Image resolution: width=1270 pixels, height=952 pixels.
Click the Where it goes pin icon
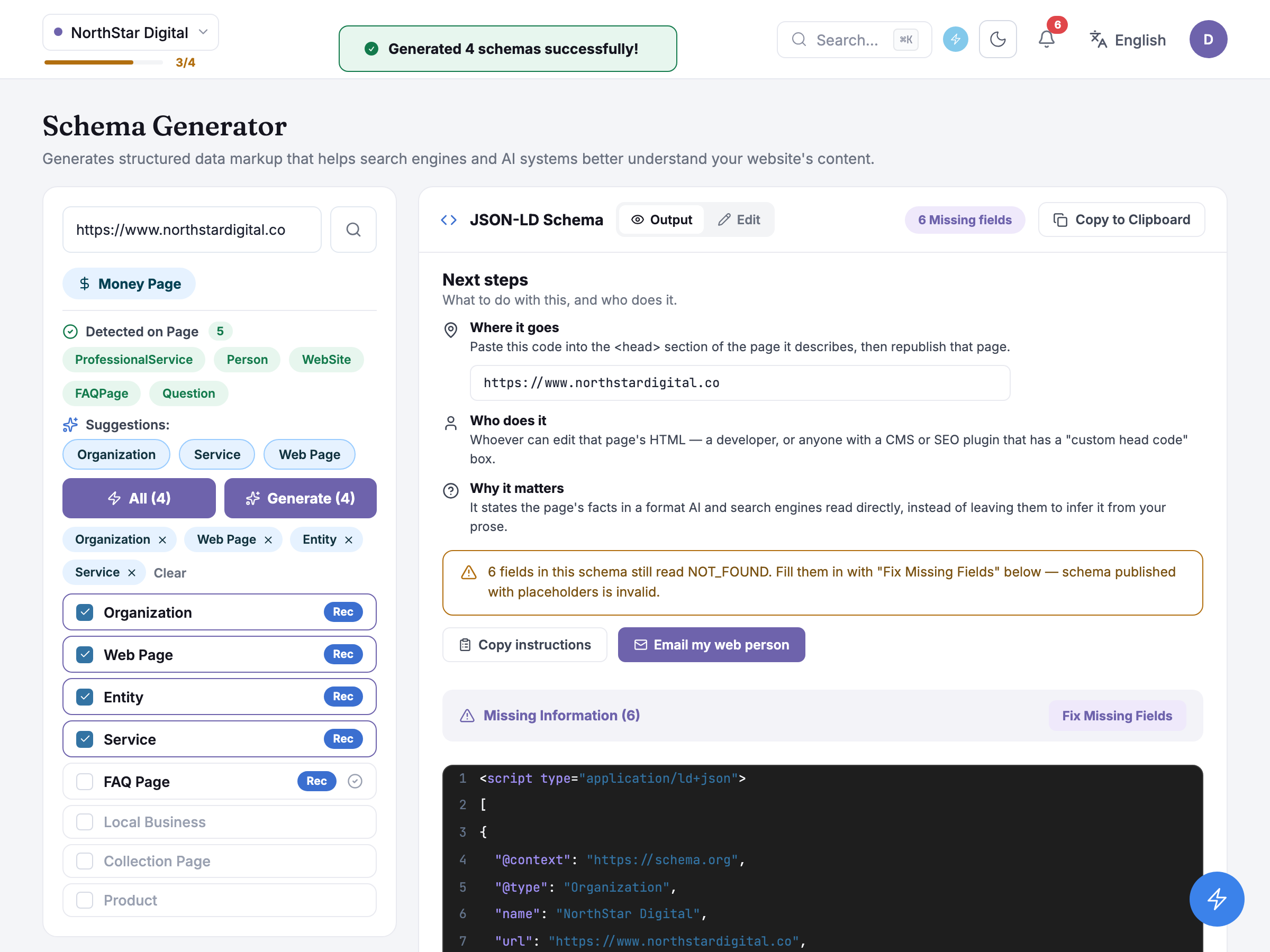pyautogui.click(x=451, y=330)
